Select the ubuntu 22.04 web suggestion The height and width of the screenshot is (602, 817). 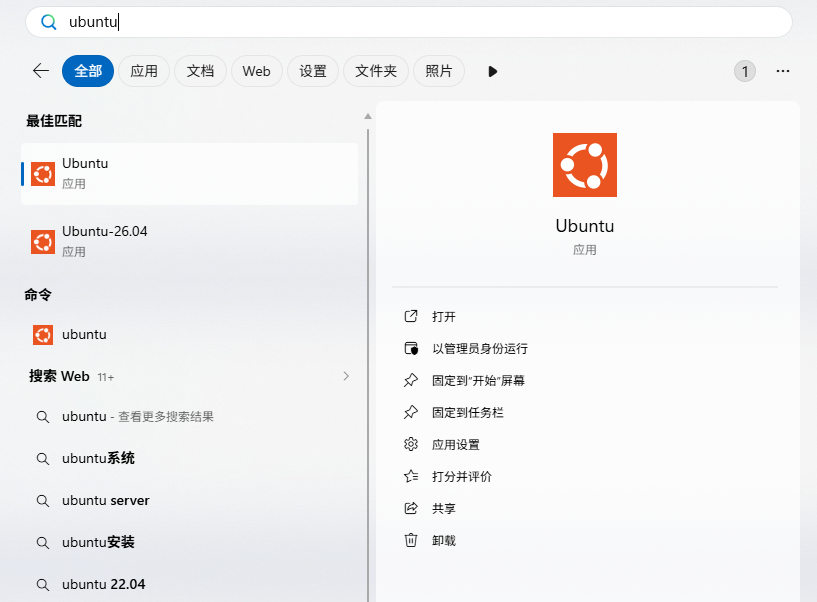coord(190,584)
